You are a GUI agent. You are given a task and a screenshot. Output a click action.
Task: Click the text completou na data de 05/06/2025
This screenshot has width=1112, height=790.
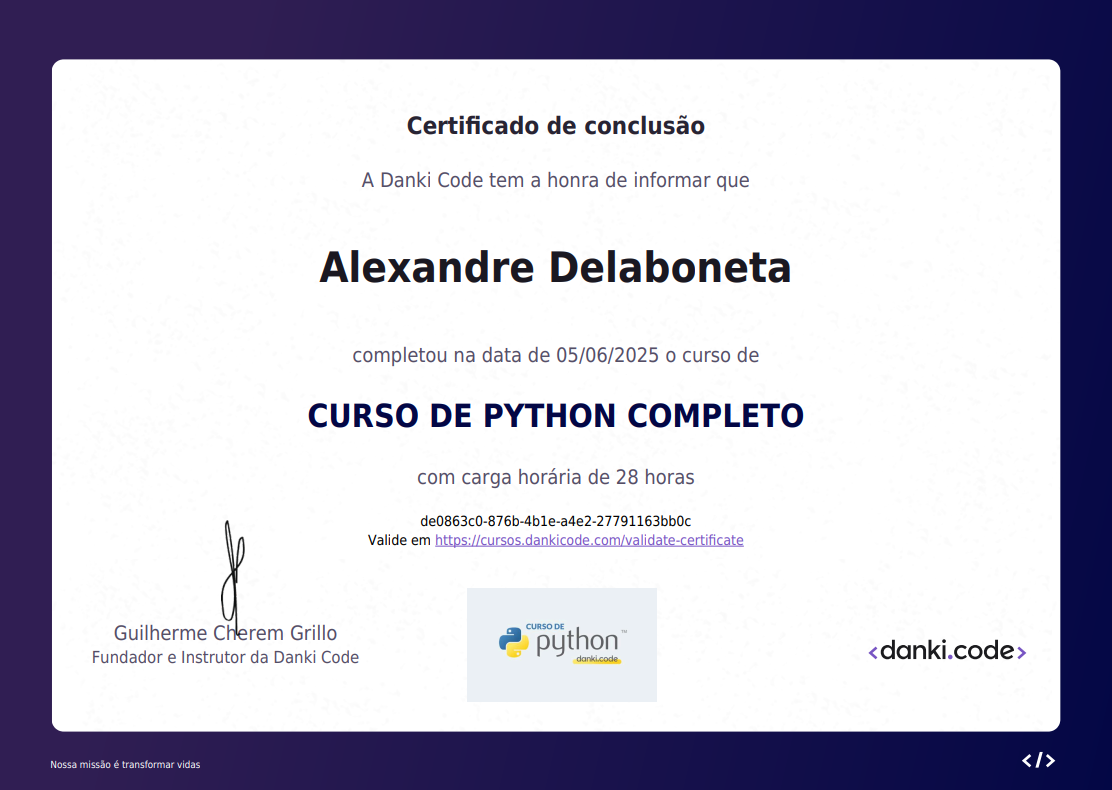tap(506, 355)
